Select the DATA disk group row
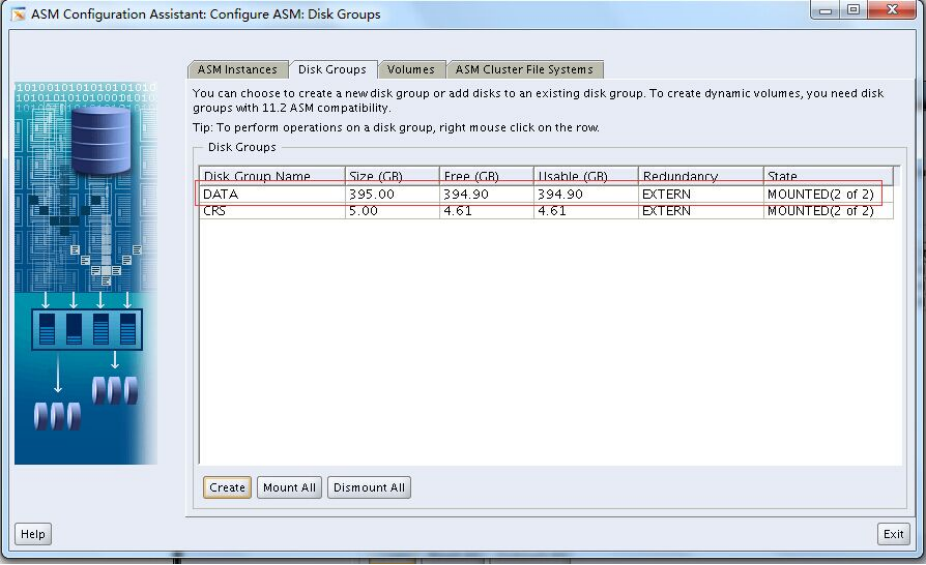The width and height of the screenshot is (926, 565). point(546,194)
